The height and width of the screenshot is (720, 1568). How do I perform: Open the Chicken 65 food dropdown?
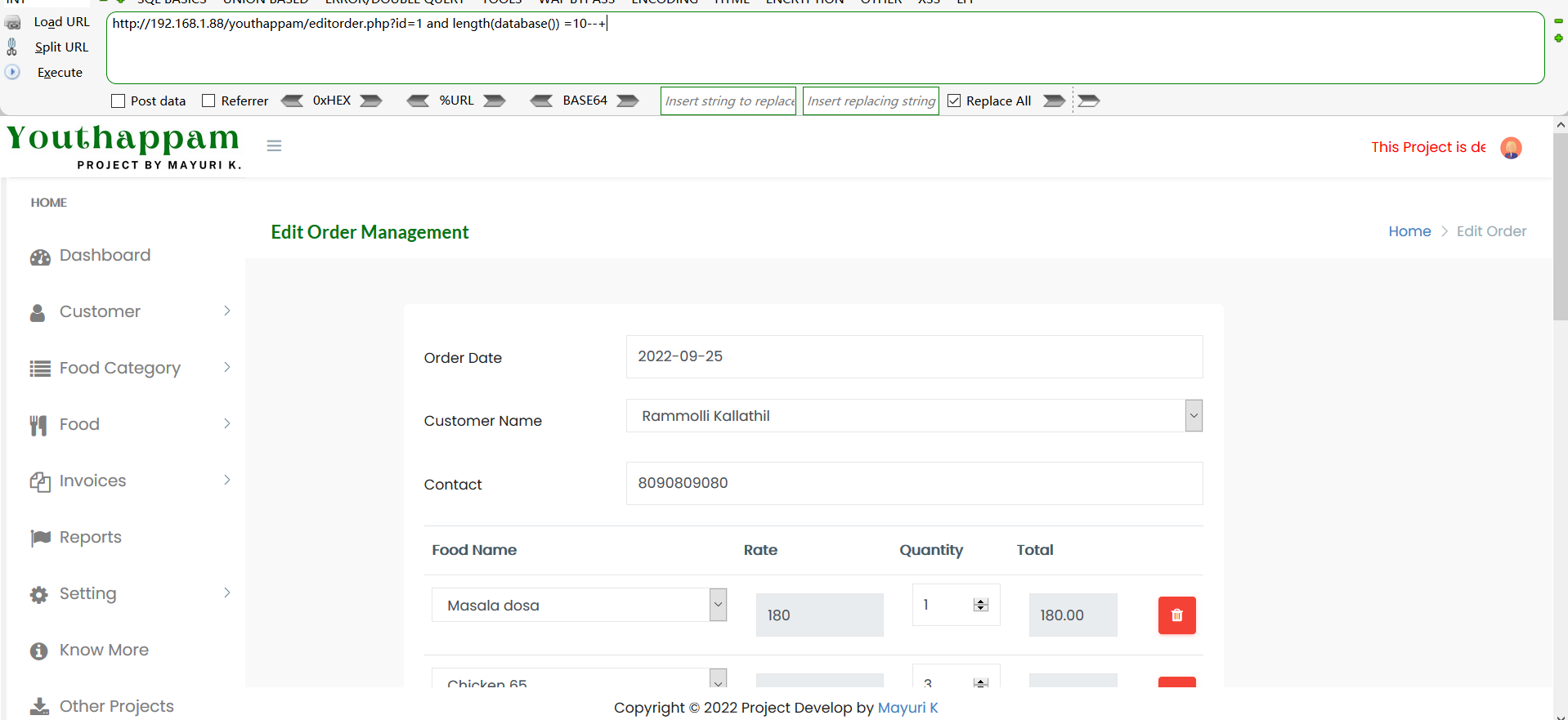point(579,678)
